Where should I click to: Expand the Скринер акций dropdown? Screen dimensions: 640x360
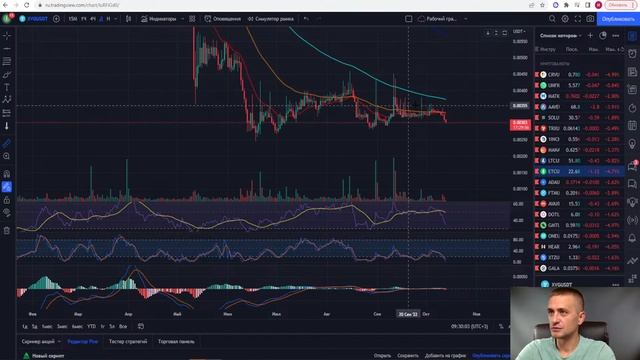[41, 341]
